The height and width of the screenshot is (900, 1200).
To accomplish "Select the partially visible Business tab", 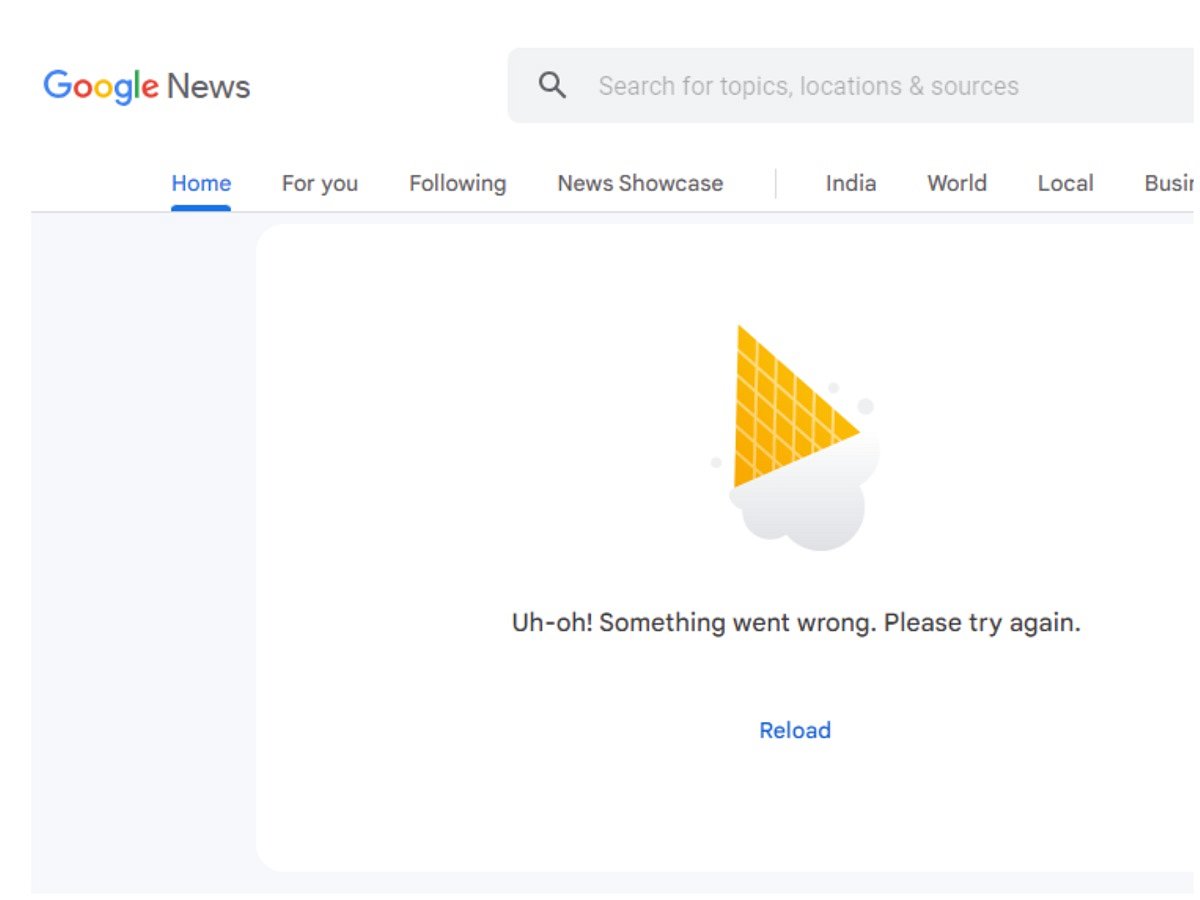I will click(x=1170, y=183).
